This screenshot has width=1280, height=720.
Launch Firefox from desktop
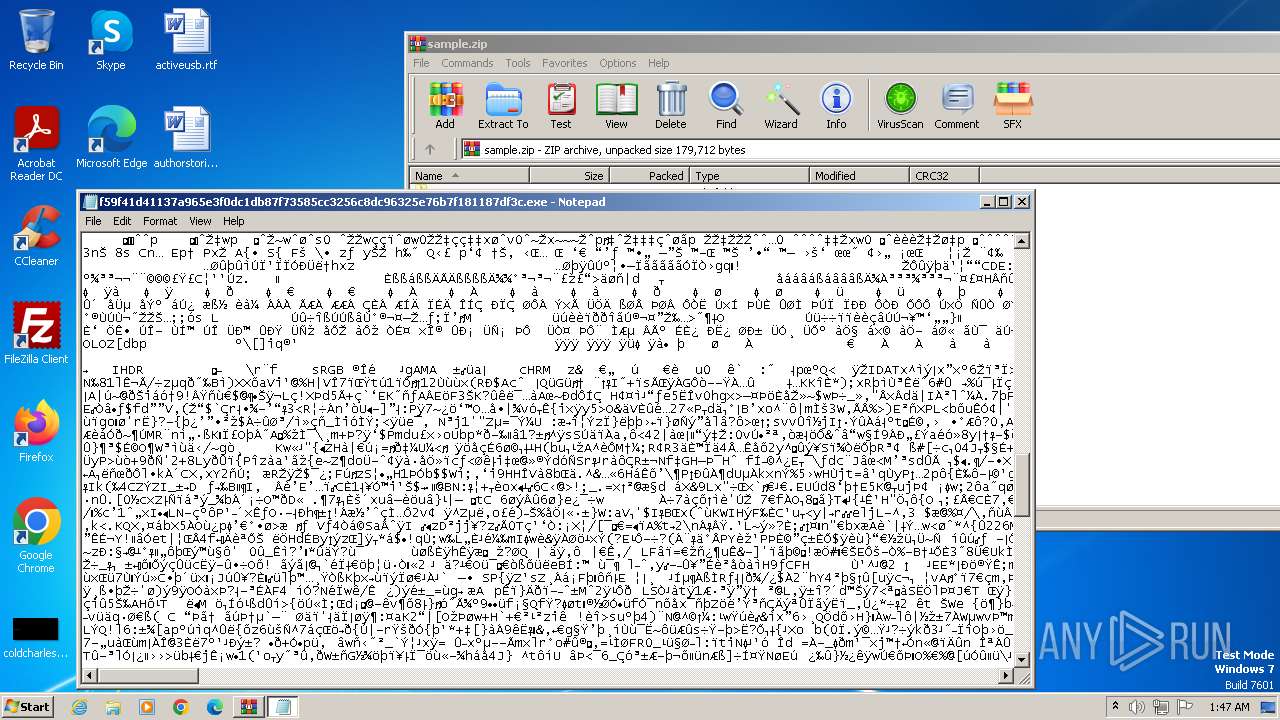pos(36,432)
